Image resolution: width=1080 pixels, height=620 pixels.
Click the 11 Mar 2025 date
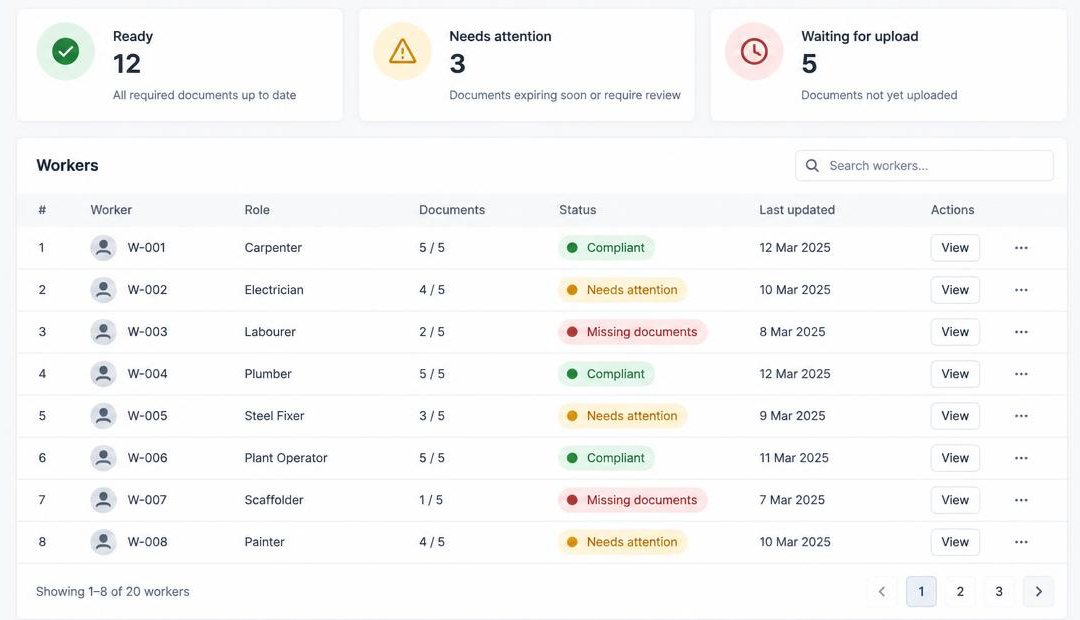(794, 458)
